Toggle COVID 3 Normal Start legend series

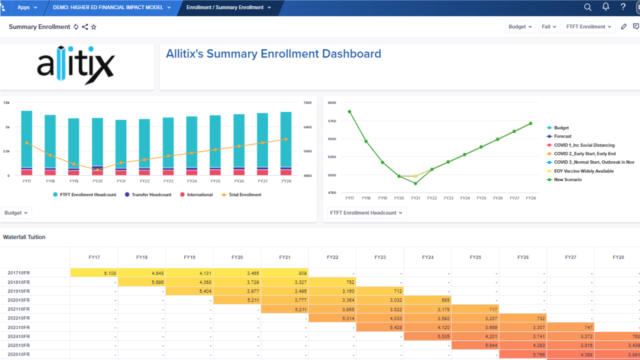pyautogui.click(x=591, y=162)
